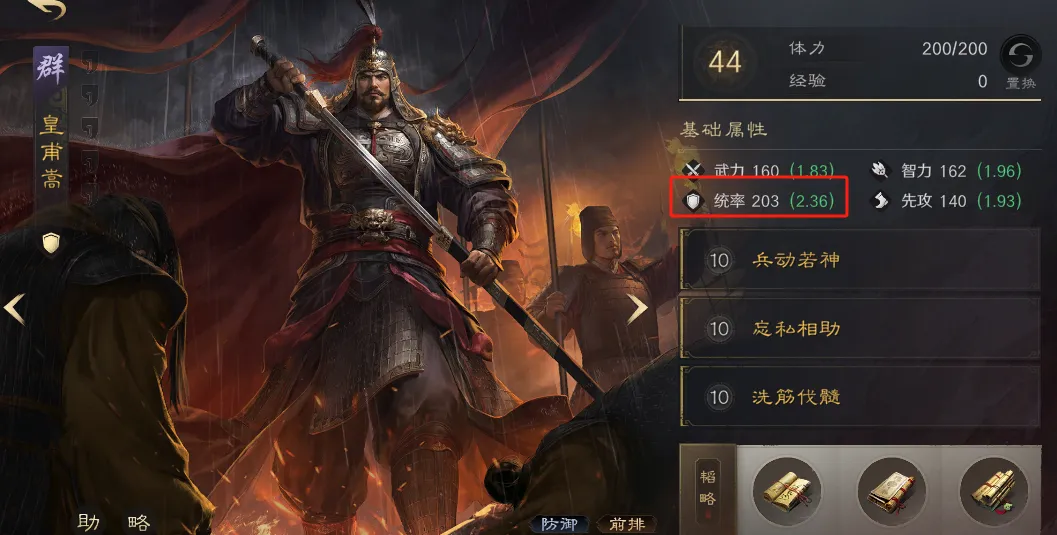Viewport: 1057px width, 535px height.
Task: Select the middle strategy book icon
Action: [x=891, y=491]
